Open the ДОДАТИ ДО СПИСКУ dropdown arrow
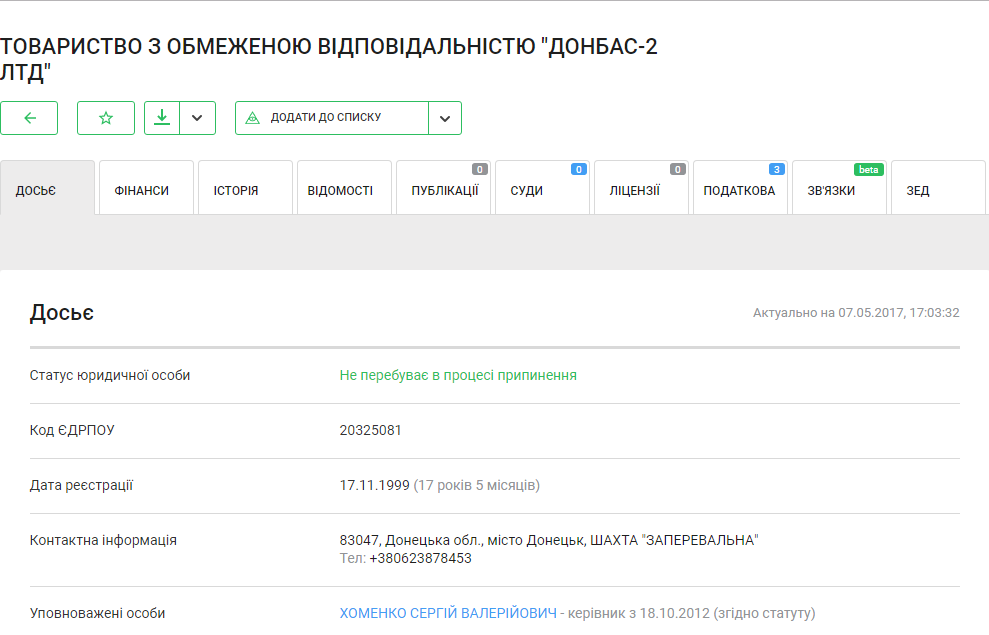This screenshot has height=635, width=989. (x=445, y=118)
